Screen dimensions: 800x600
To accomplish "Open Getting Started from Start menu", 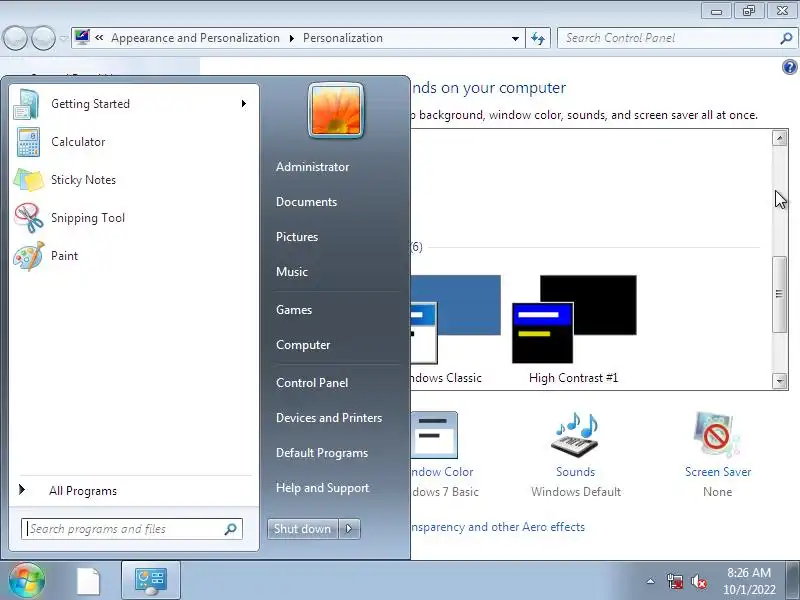I will click(x=133, y=104).
